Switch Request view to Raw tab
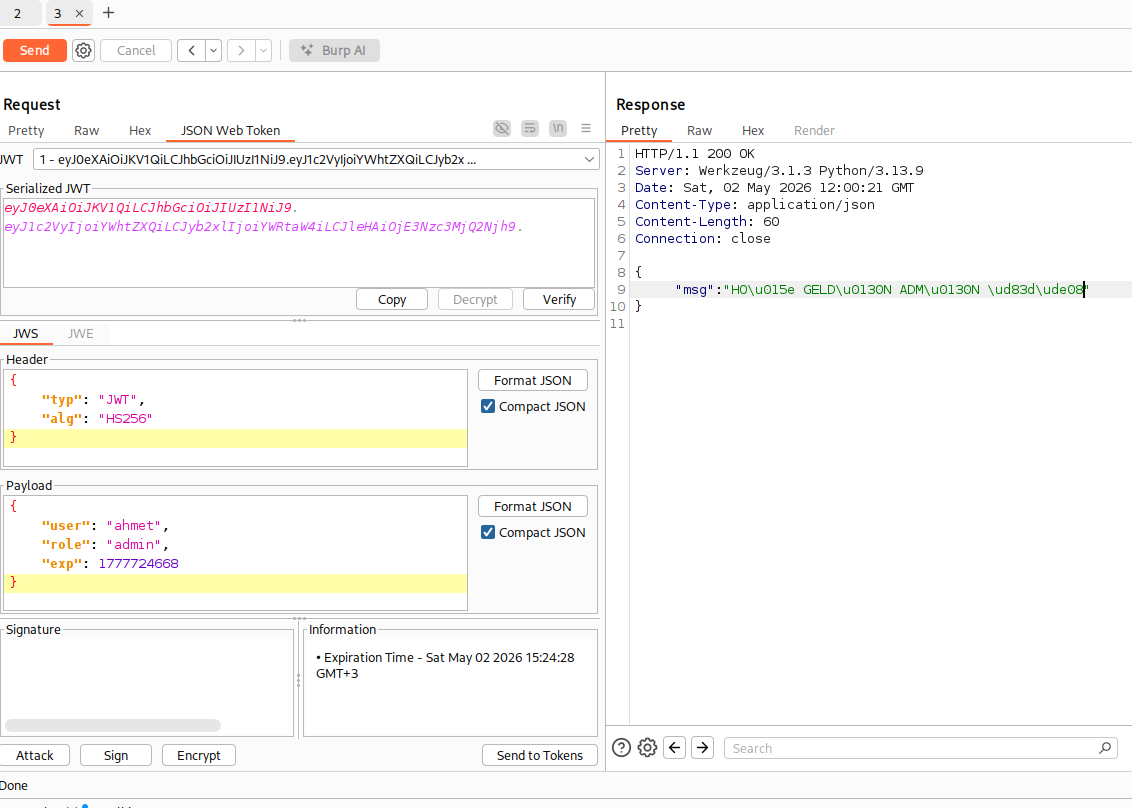The image size is (1132, 808). (x=87, y=131)
